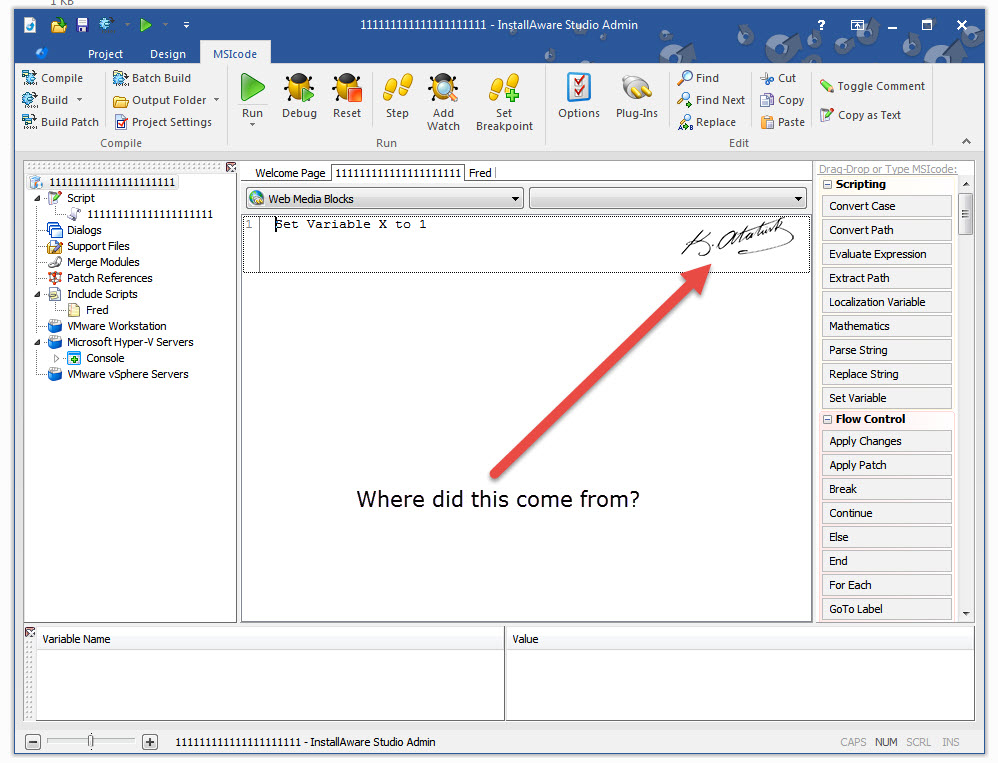Select VMware Workstation in the project tree
Image resolution: width=998 pixels, height=763 pixels.
point(116,326)
